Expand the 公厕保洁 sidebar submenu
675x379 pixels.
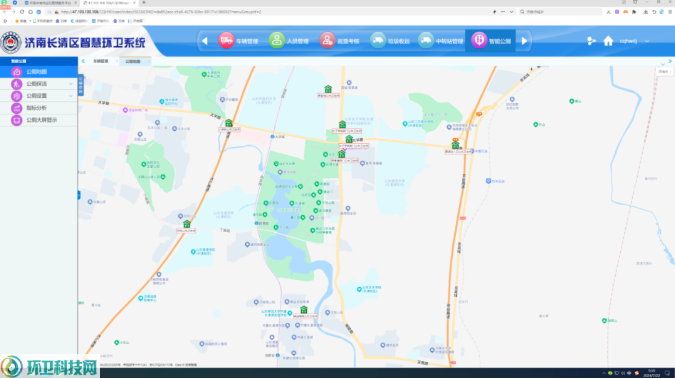(x=39, y=84)
